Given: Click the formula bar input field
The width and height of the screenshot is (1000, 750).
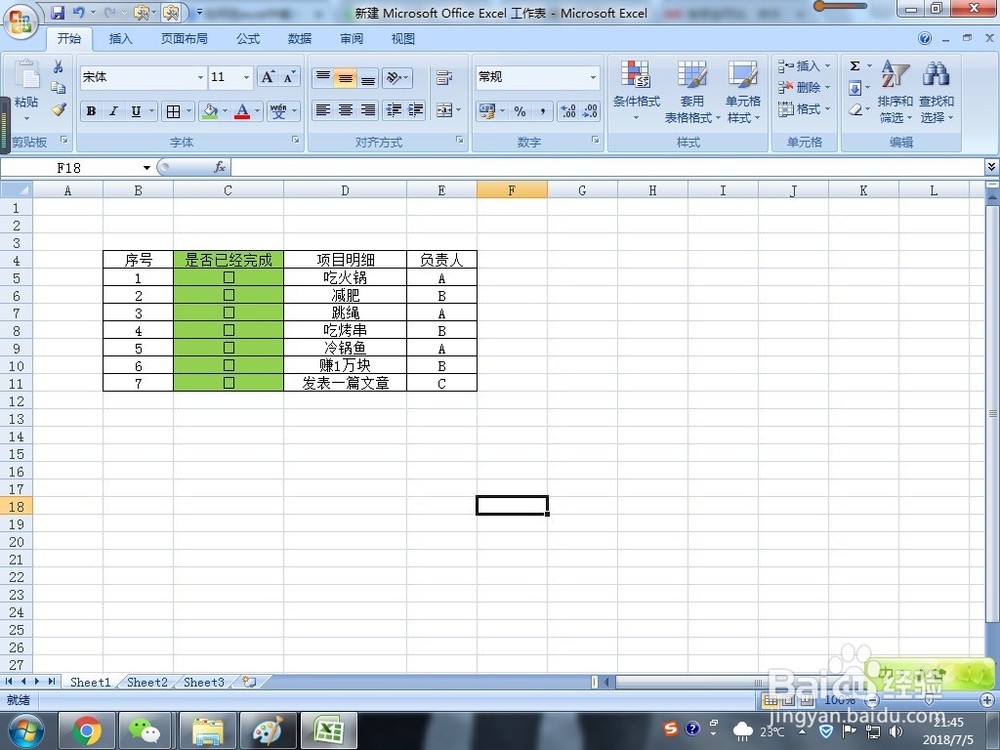Looking at the screenshot, I should (607, 167).
